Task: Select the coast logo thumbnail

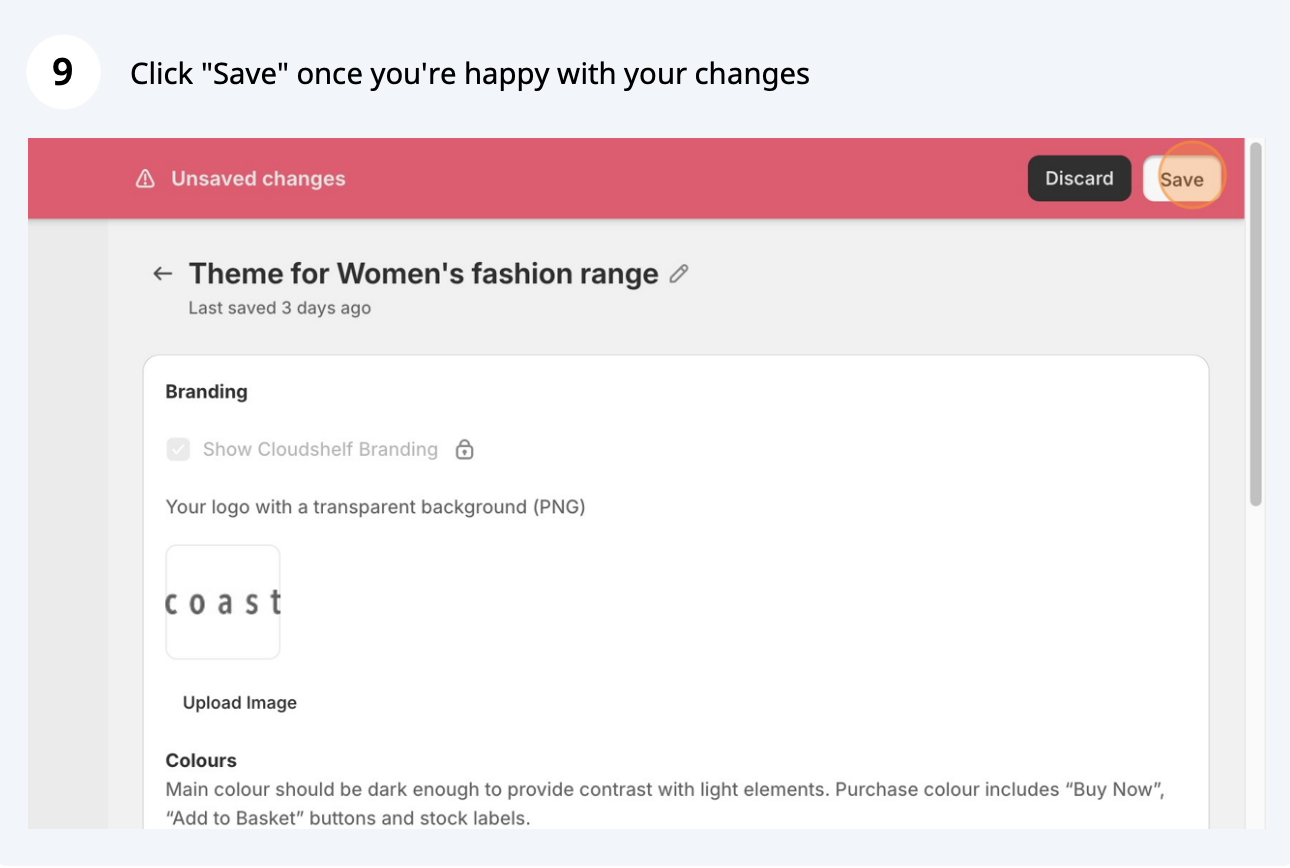Action: pyautogui.click(x=223, y=602)
